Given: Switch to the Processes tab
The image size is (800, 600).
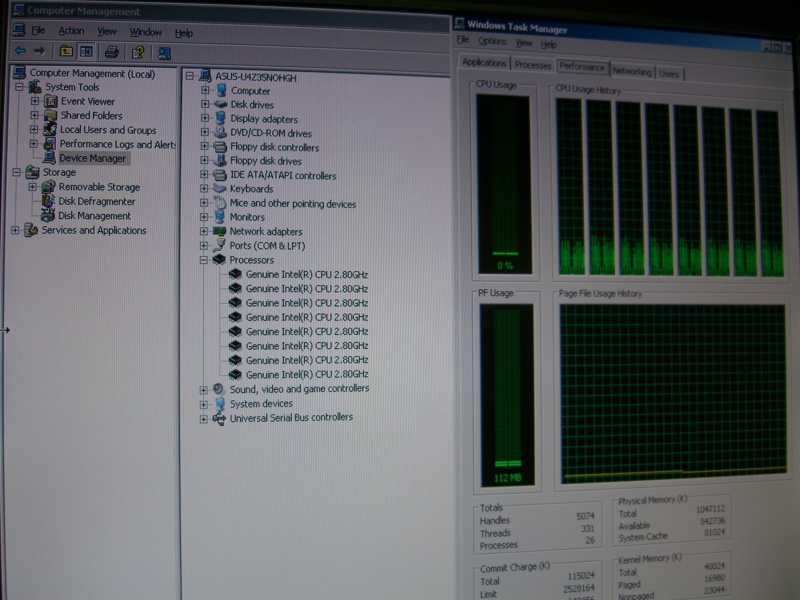Looking at the screenshot, I should click(533, 65).
